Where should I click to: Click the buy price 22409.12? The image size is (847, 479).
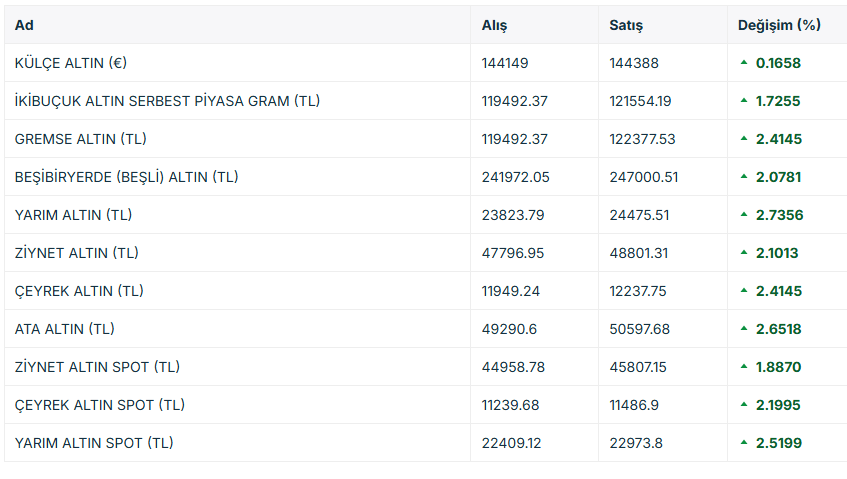coord(512,443)
